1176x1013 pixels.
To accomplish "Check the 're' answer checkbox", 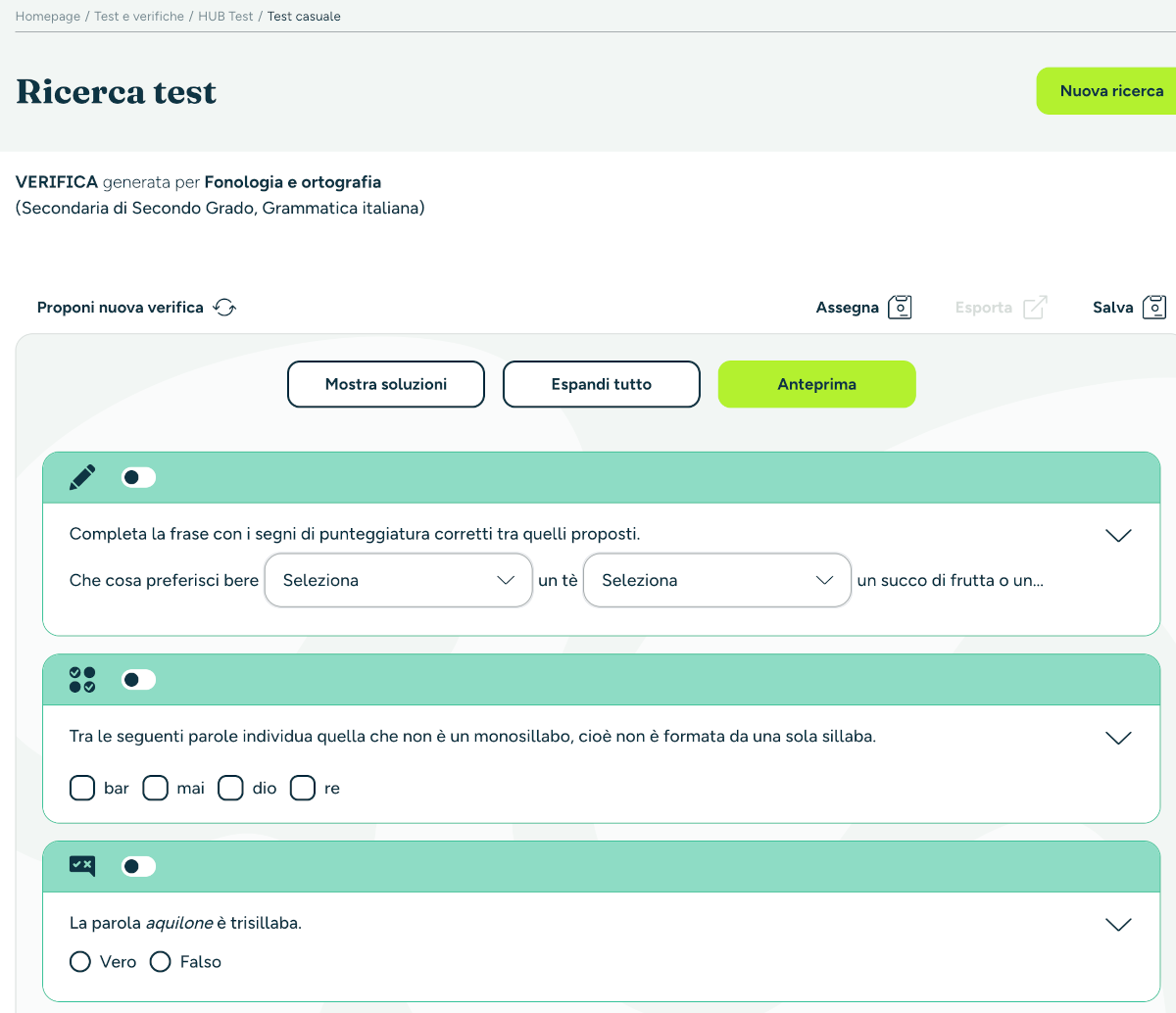I will pos(303,789).
